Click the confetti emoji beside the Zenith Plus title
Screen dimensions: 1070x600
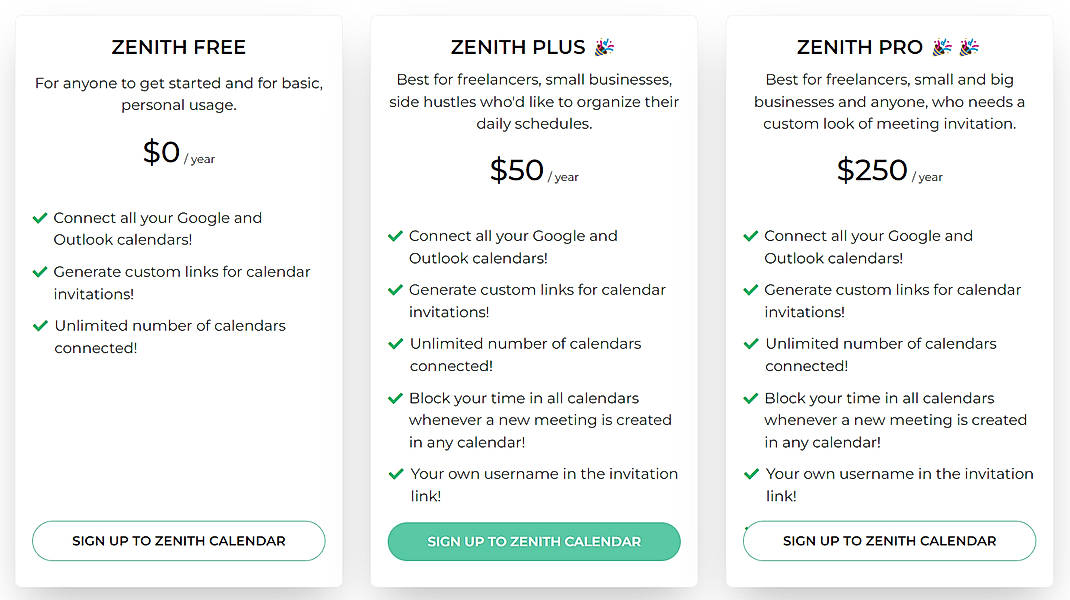click(603, 46)
